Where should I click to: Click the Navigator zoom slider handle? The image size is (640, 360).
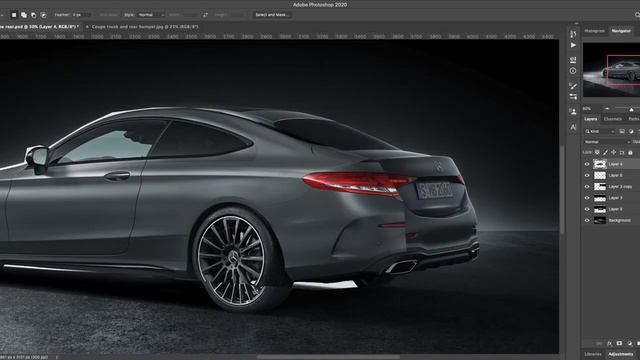click(631, 109)
